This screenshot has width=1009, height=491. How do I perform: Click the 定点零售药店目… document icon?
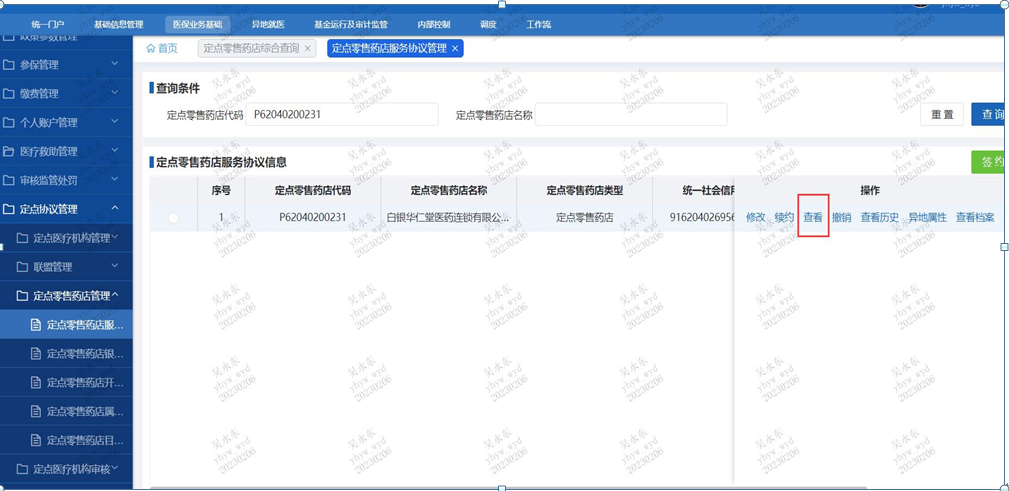36,440
